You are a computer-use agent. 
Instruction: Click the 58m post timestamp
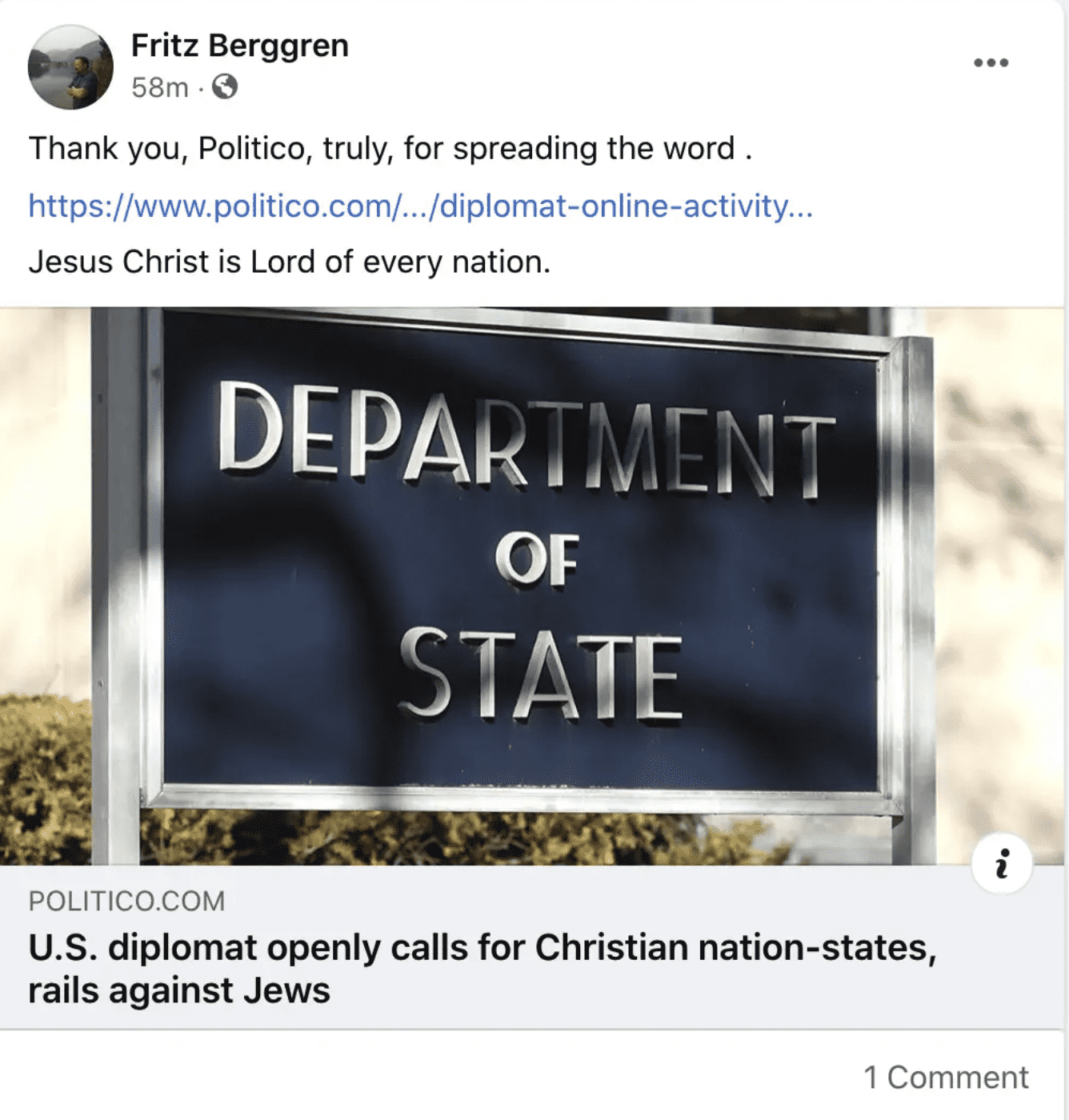click(x=160, y=87)
